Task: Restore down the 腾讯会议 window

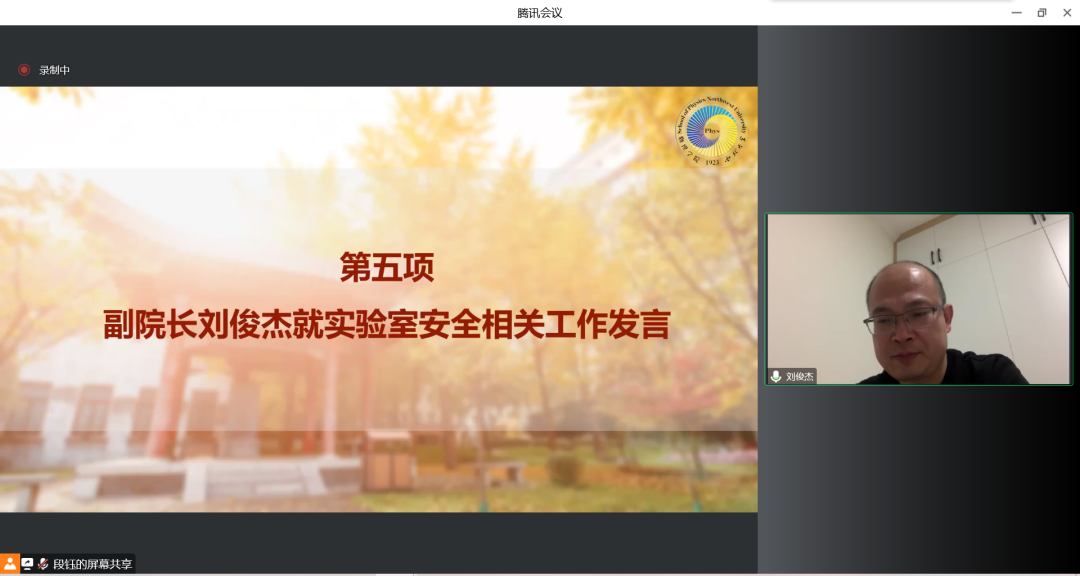Action: (x=1041, y=13)
